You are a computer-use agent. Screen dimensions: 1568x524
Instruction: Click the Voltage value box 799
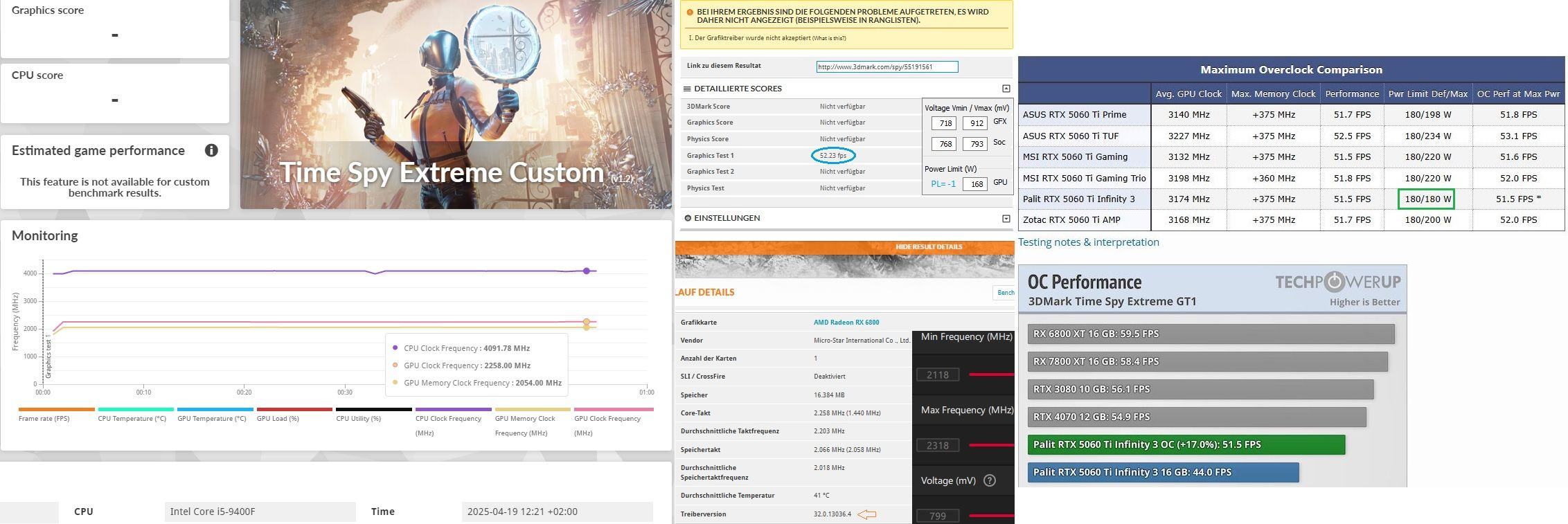[x=938, y=516]
